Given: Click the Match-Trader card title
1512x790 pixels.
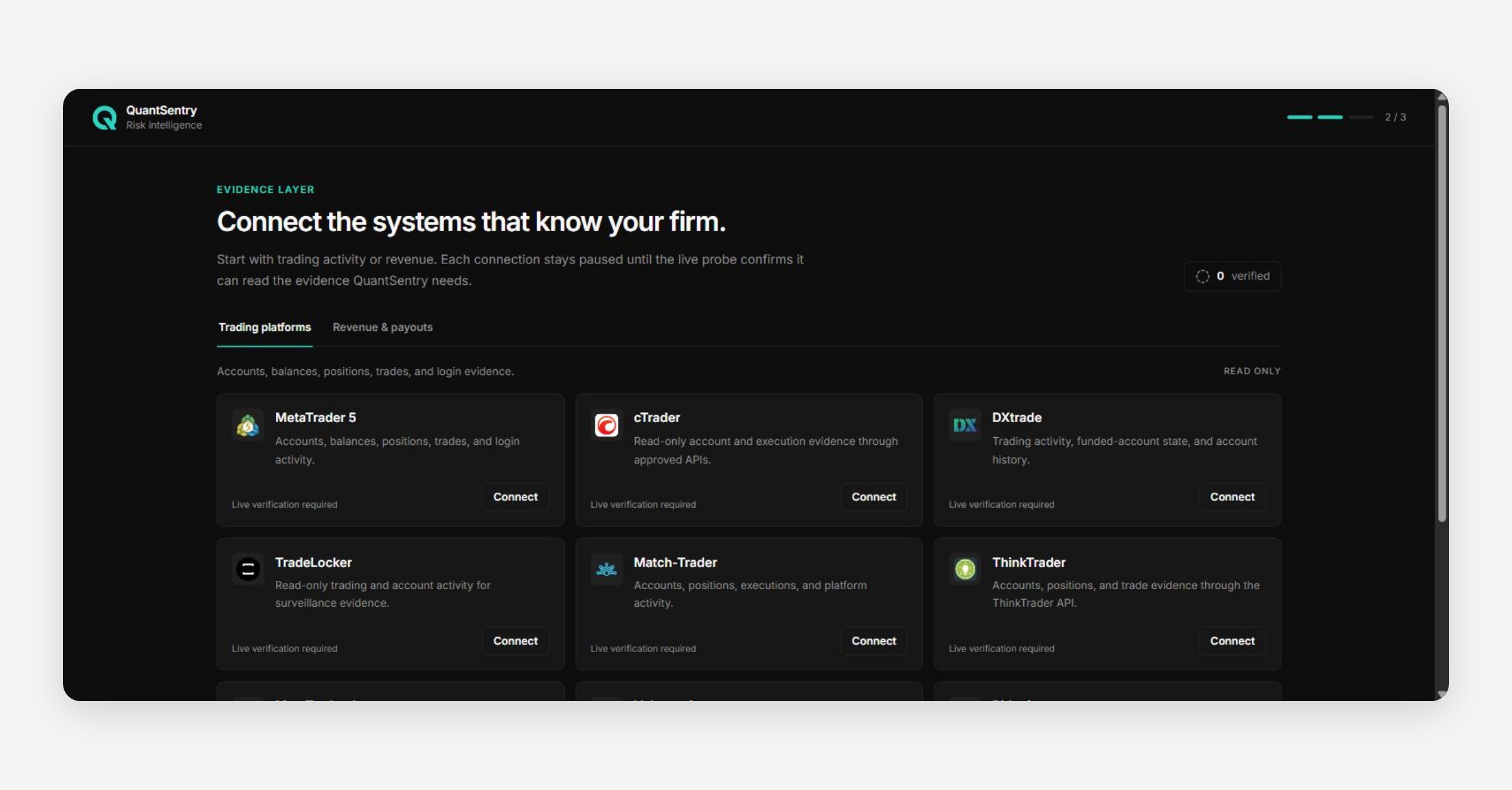Looking at the screenshot, I should (675, 563).
